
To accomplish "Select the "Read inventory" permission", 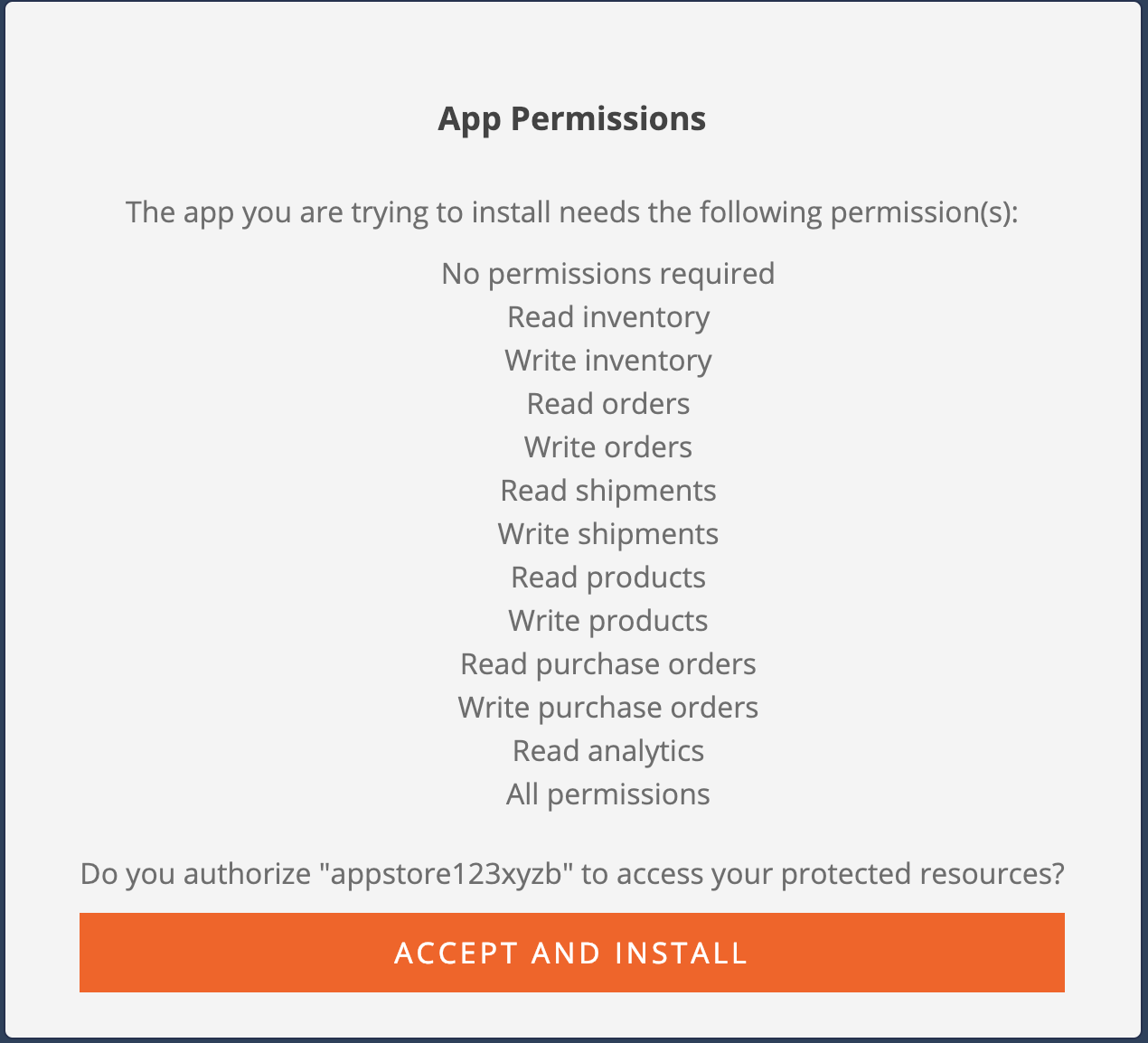I will pyautogui.click(x=608, y=316).
